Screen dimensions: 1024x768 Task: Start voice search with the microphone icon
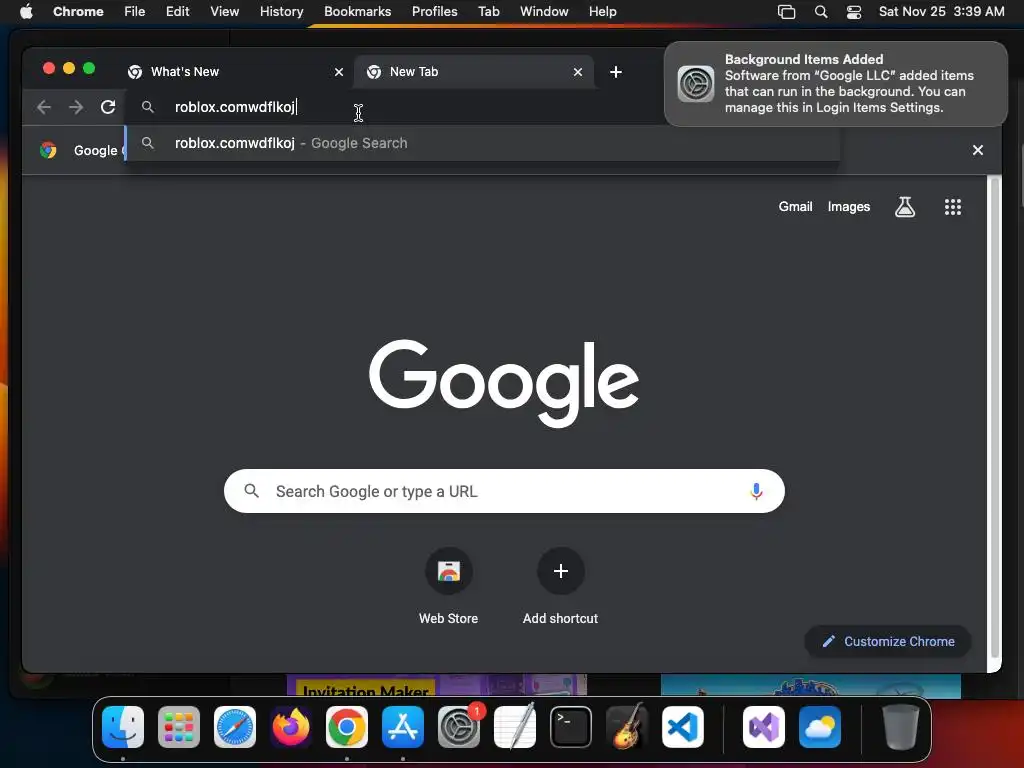click(x=756, y=491)
